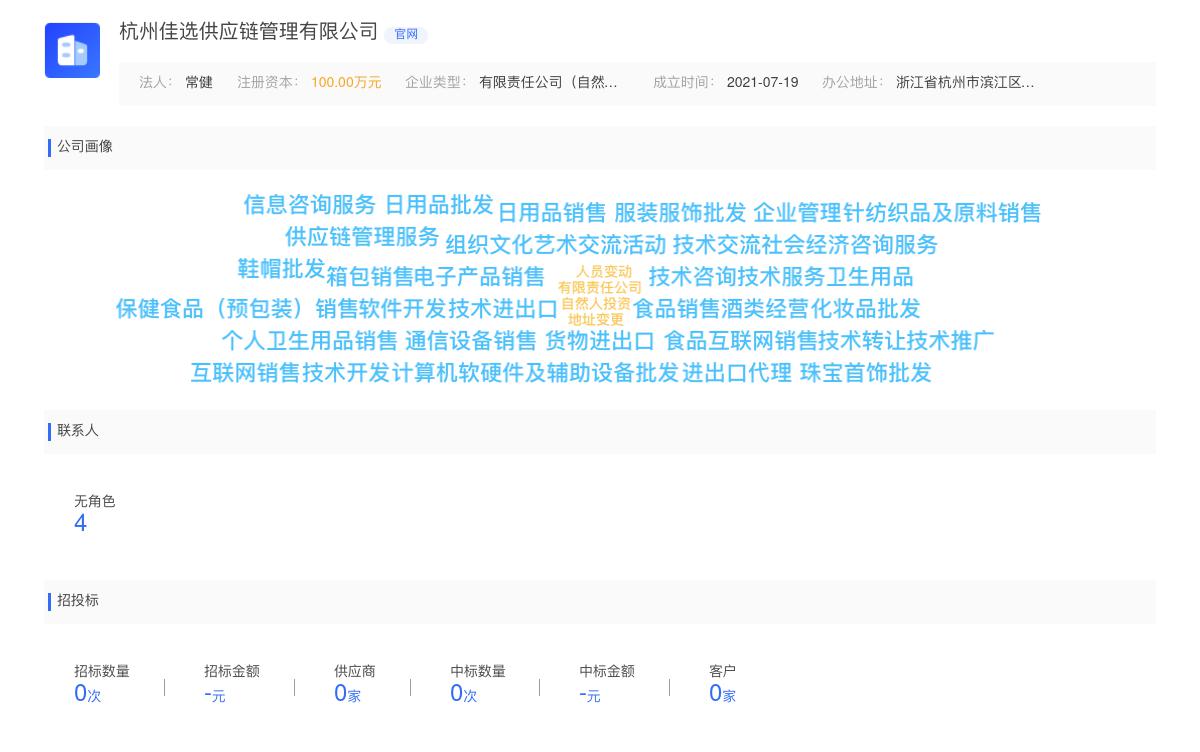Click word cloud tag 进出口代理
This screenshot has width=1200, height=752.
point(737,373)
